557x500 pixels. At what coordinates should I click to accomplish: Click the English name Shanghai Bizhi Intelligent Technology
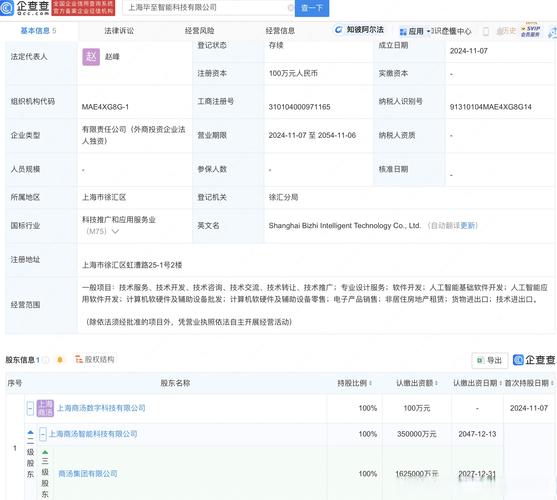click(x=345, y=225)
